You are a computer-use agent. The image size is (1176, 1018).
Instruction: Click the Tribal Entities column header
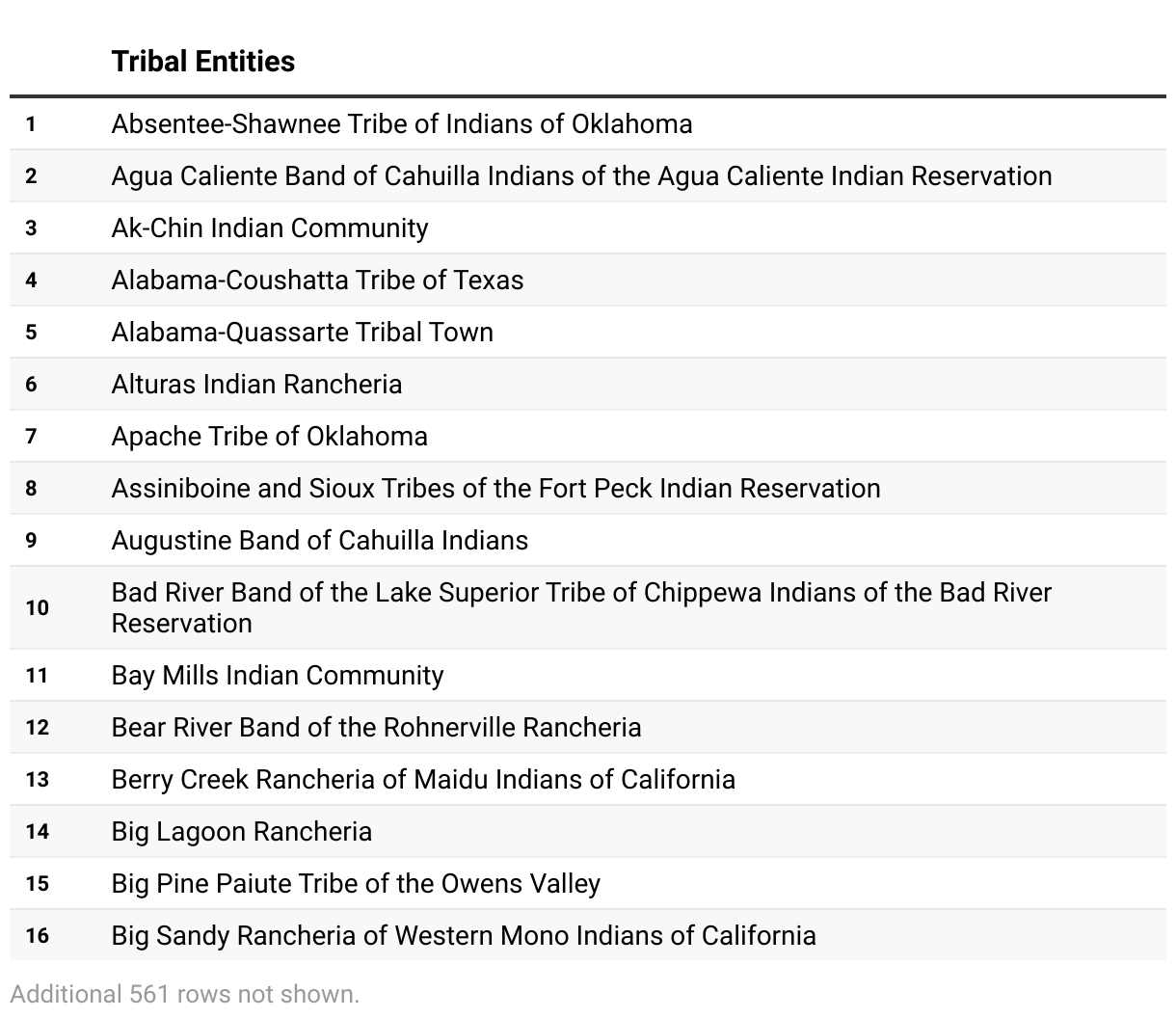[203, 62]
